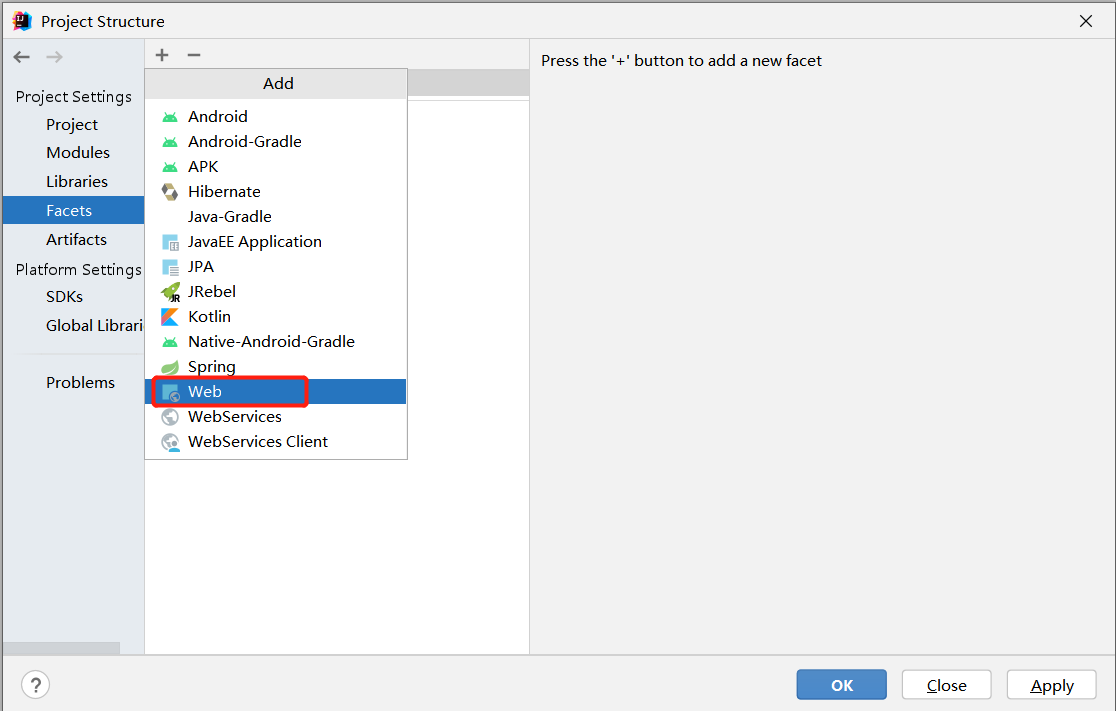1116x711 pixels.
Task: Open Problems section in sidebar
Action: coord(80,382)
